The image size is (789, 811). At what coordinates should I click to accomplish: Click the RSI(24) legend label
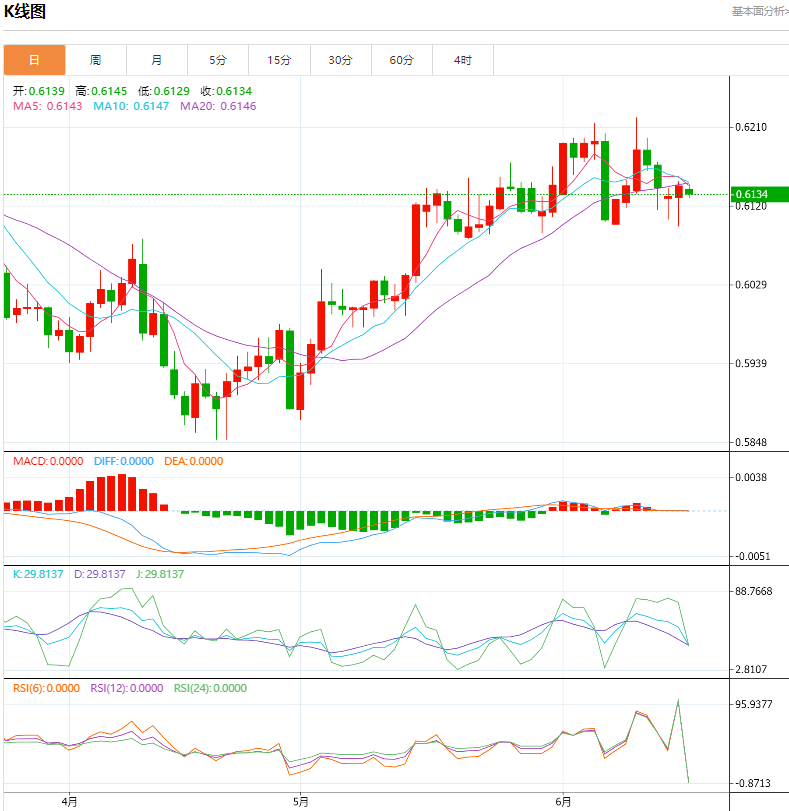coord(210,688)
